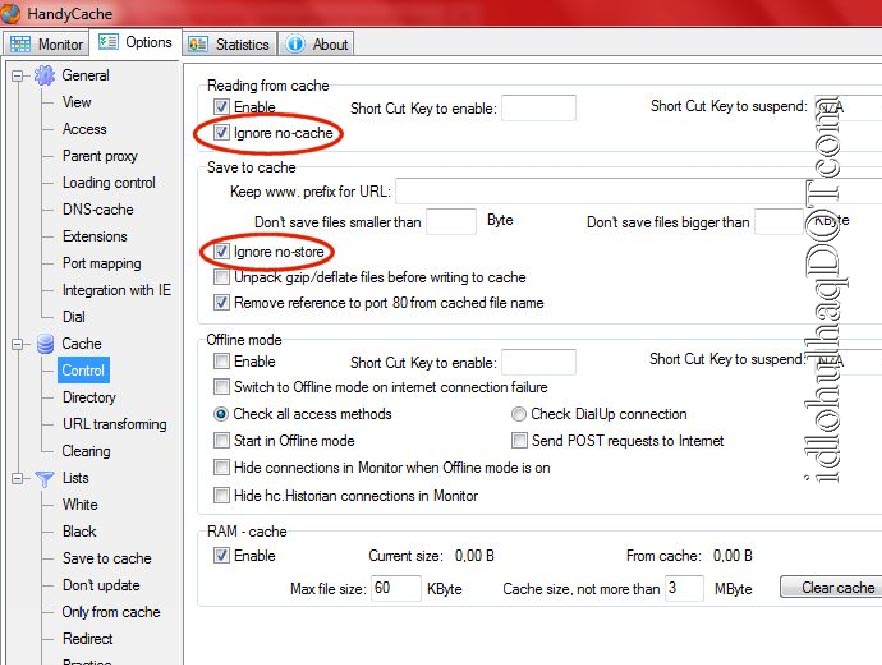Select Dial in the tree
Screen dimensions: 882x665
click(74, 317)
